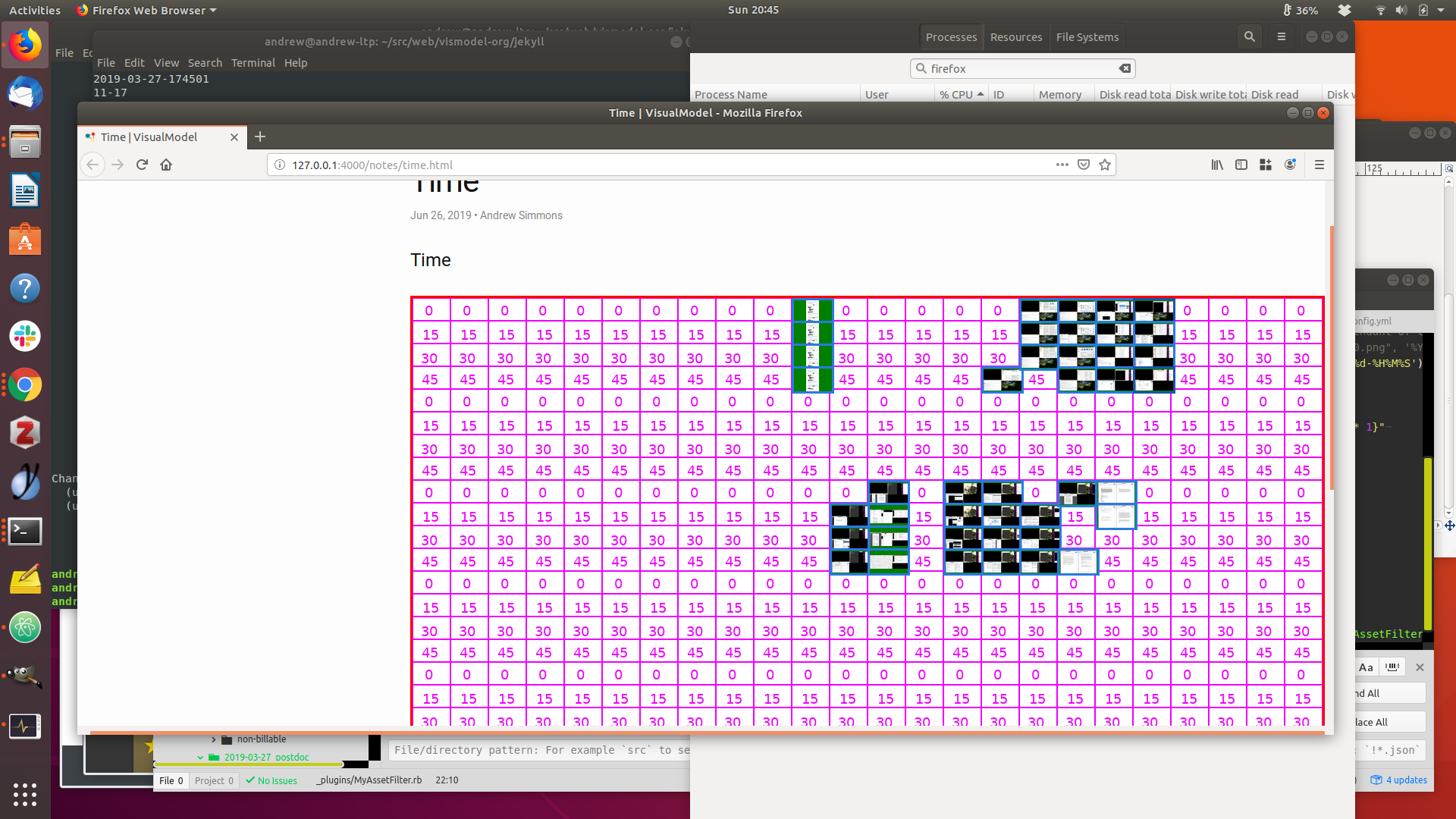This screenshot has width=1456, height=819.
Task: Show site information for 127.0.0.1
Action: tap(279, 165)
